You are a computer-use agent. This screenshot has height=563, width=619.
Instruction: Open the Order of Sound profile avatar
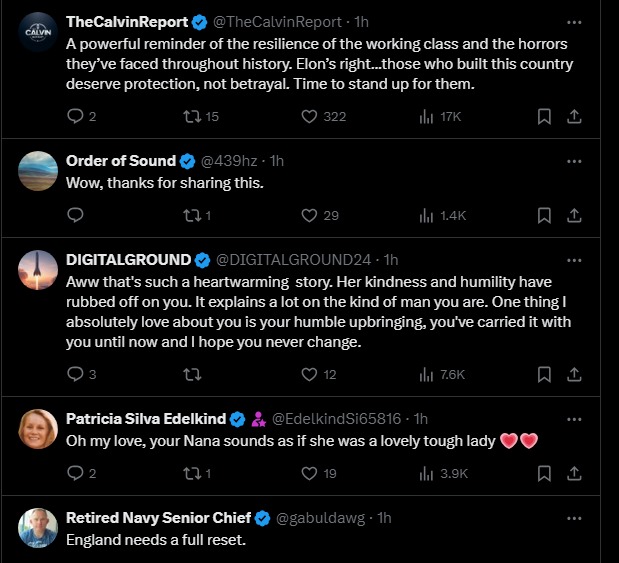click(x=38, y=171)
